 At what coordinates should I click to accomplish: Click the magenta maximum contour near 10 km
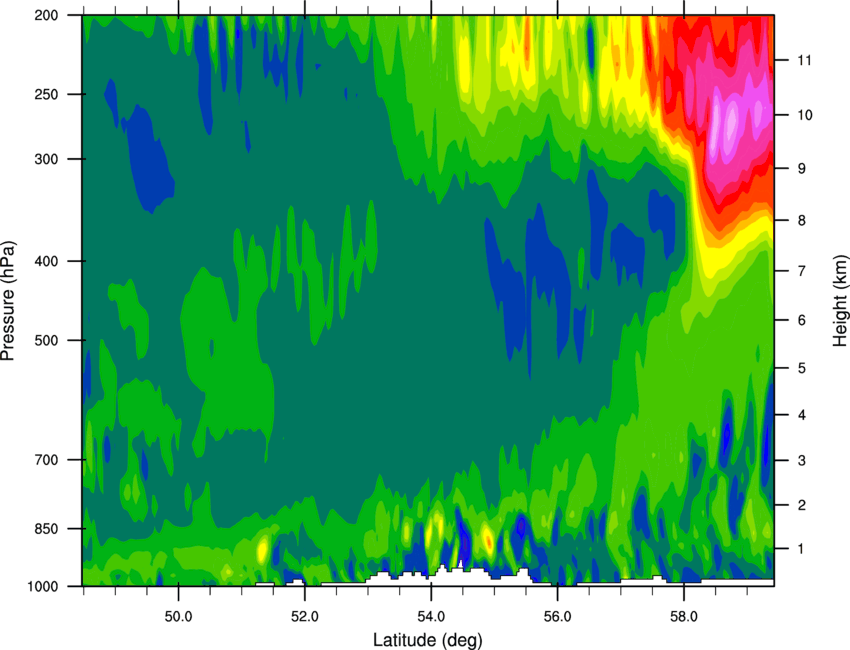(732, 120)
